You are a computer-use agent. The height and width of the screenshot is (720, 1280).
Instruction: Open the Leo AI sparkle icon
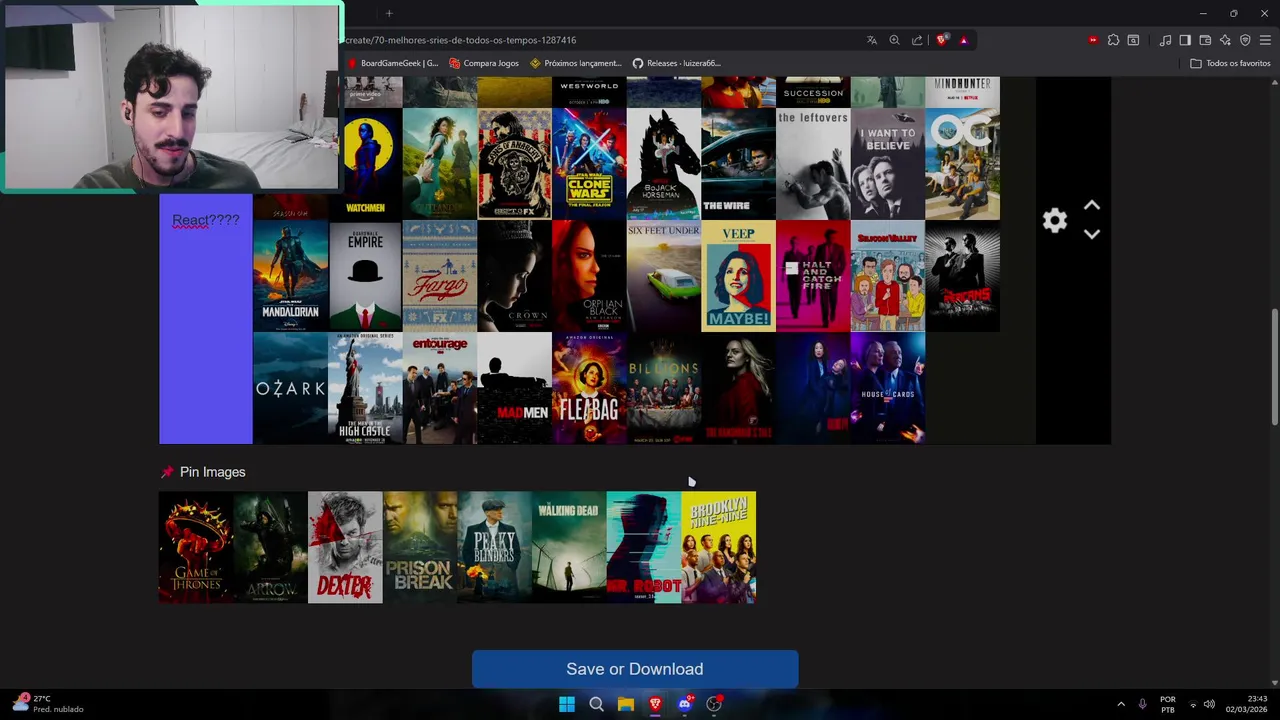tap(1225, 40)
